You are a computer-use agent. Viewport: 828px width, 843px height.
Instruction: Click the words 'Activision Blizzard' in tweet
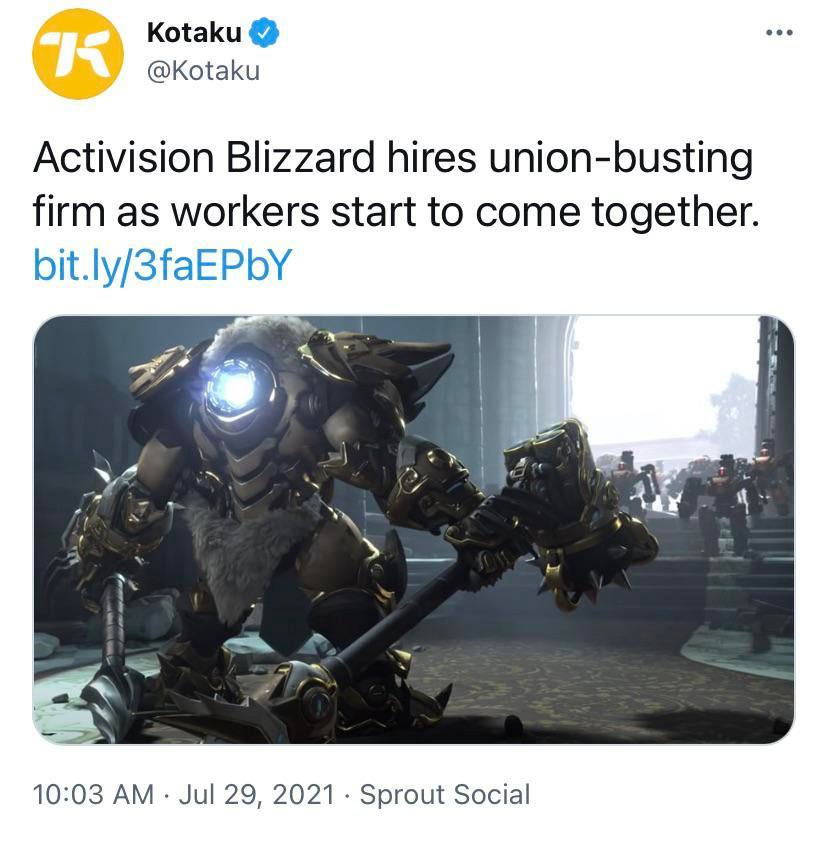204,158
